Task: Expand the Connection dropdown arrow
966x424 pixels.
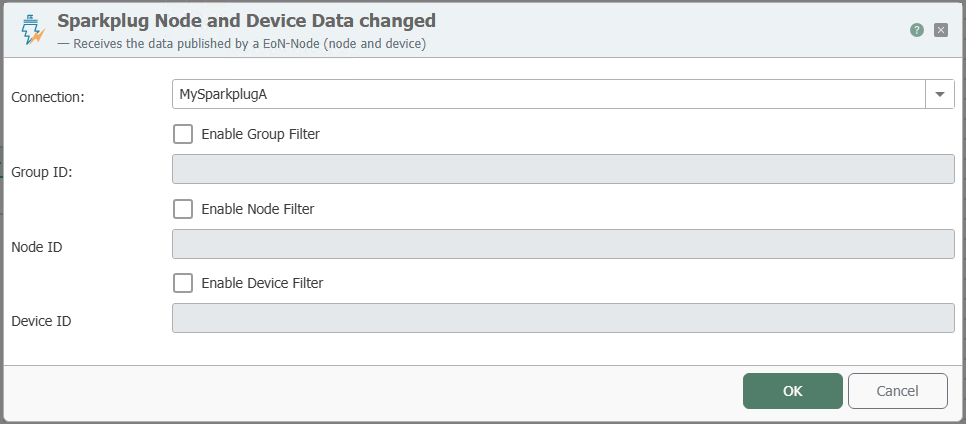Action: 940,94
